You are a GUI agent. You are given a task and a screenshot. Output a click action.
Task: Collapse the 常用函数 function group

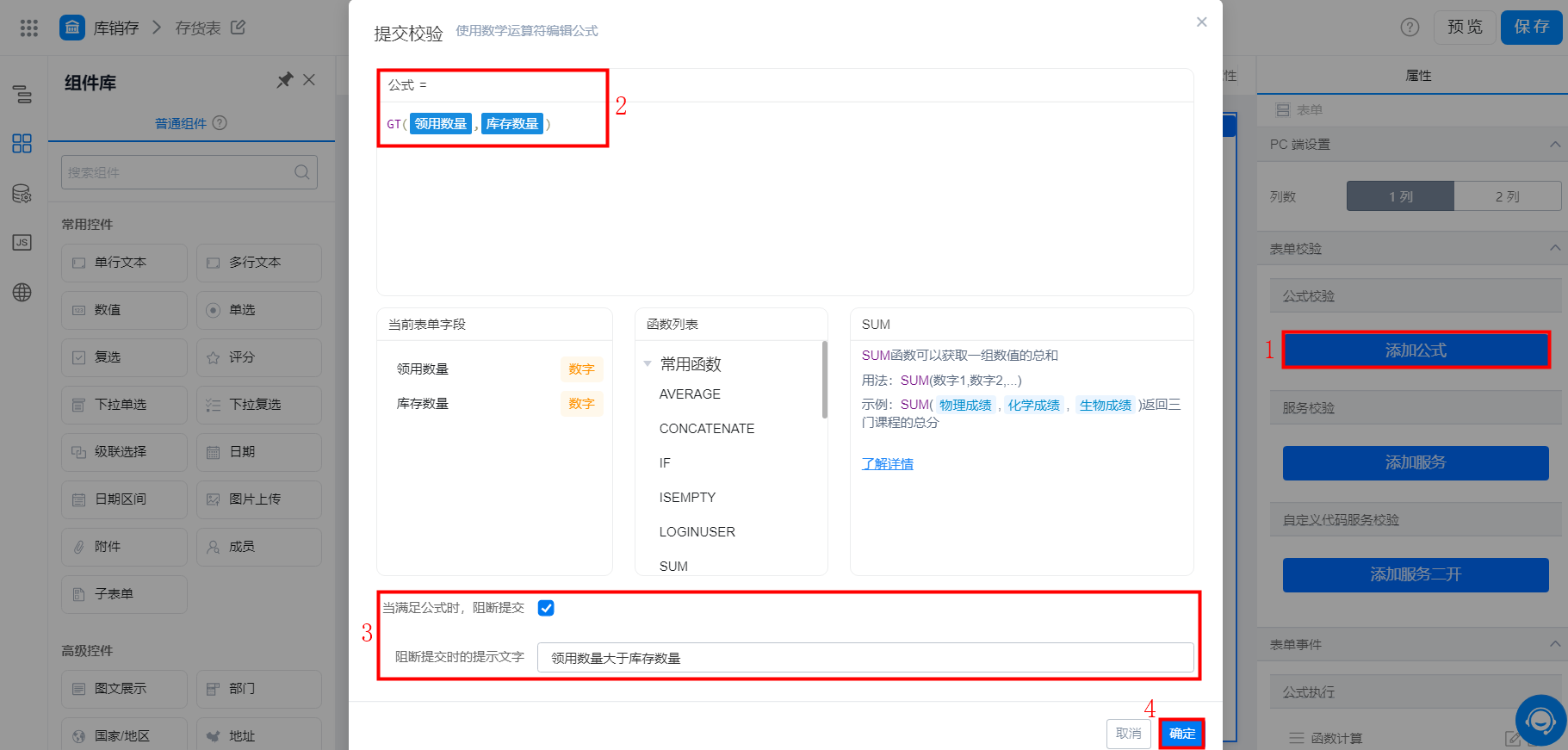[648, 364]
